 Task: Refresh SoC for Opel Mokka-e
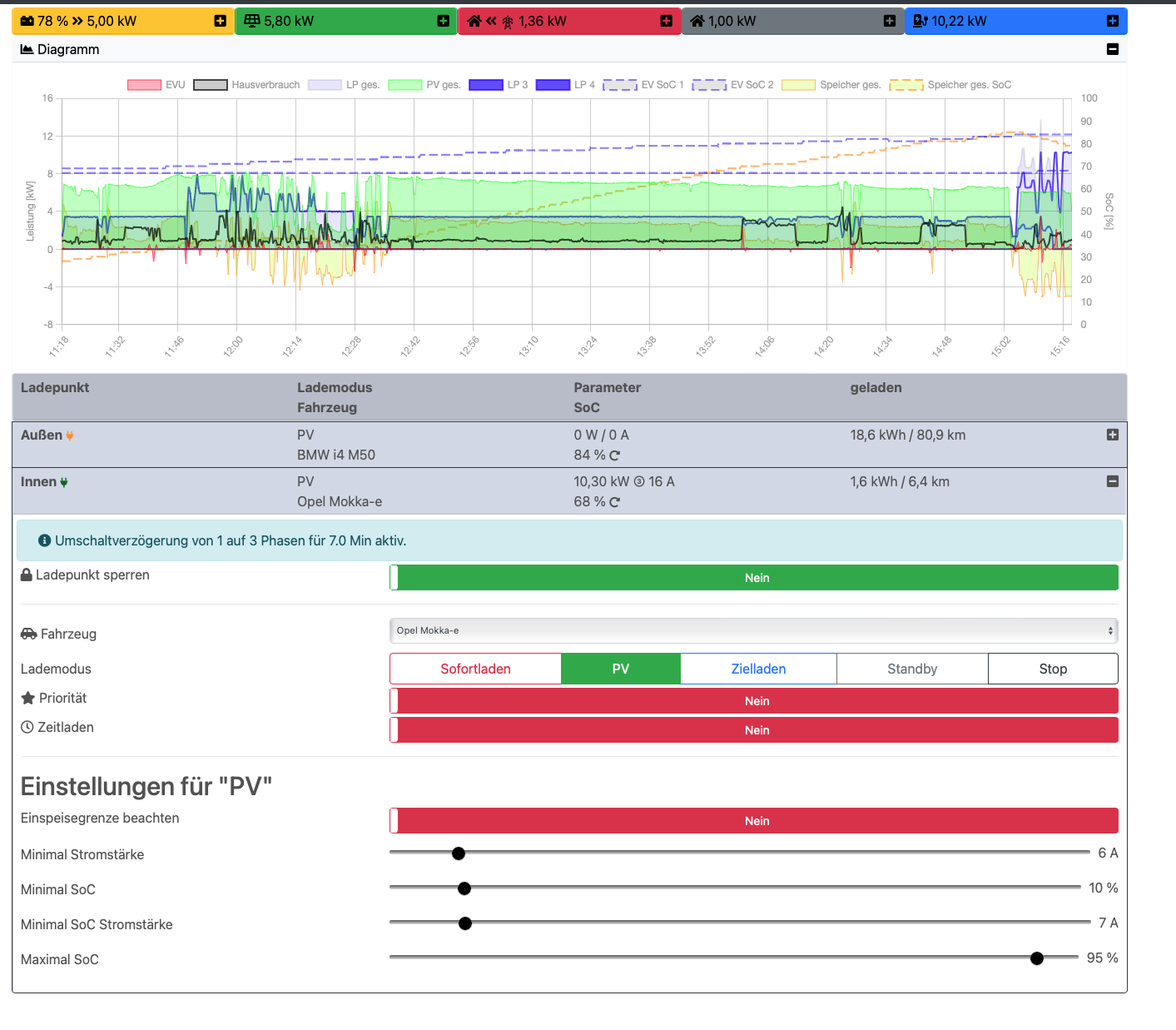click(x=615, y=502)
